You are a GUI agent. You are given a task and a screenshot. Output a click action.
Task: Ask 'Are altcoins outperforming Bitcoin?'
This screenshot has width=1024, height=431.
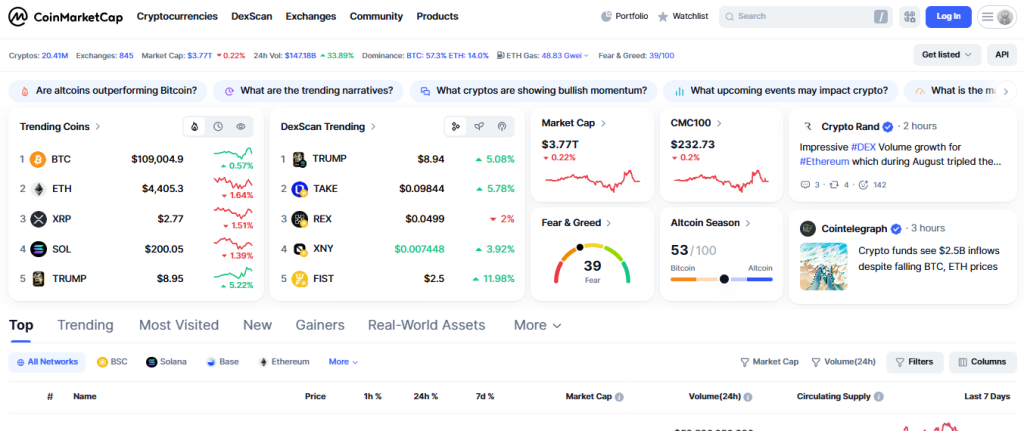(108, 91)
